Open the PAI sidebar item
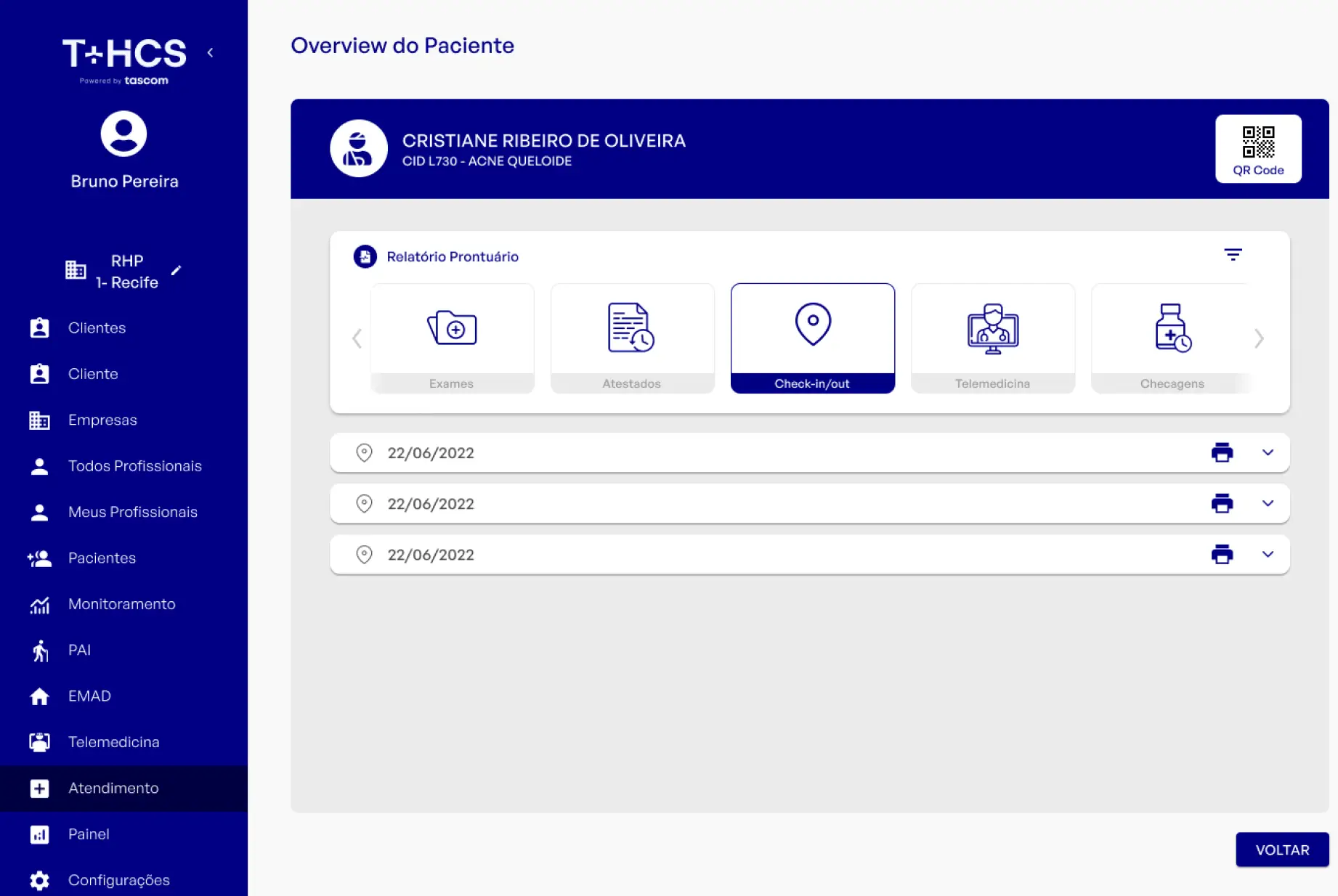Viewport: 1338px width, 896px height. click(123, 650)
